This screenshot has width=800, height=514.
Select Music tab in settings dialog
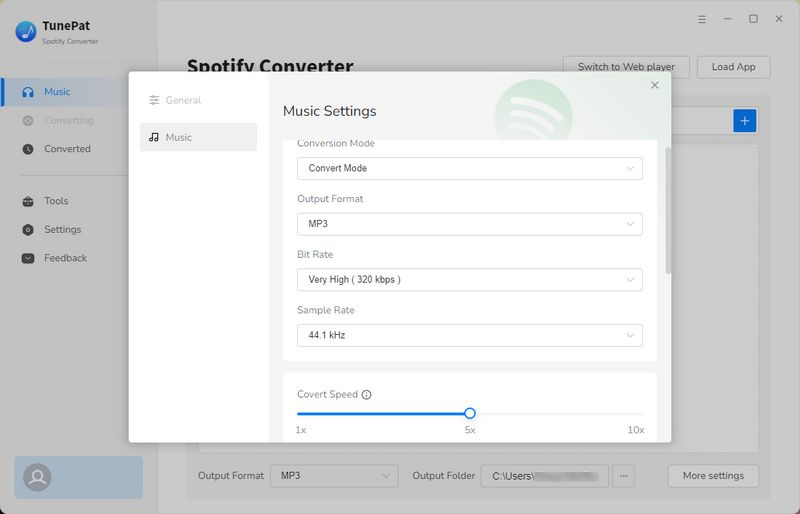(x=198, y=137)
